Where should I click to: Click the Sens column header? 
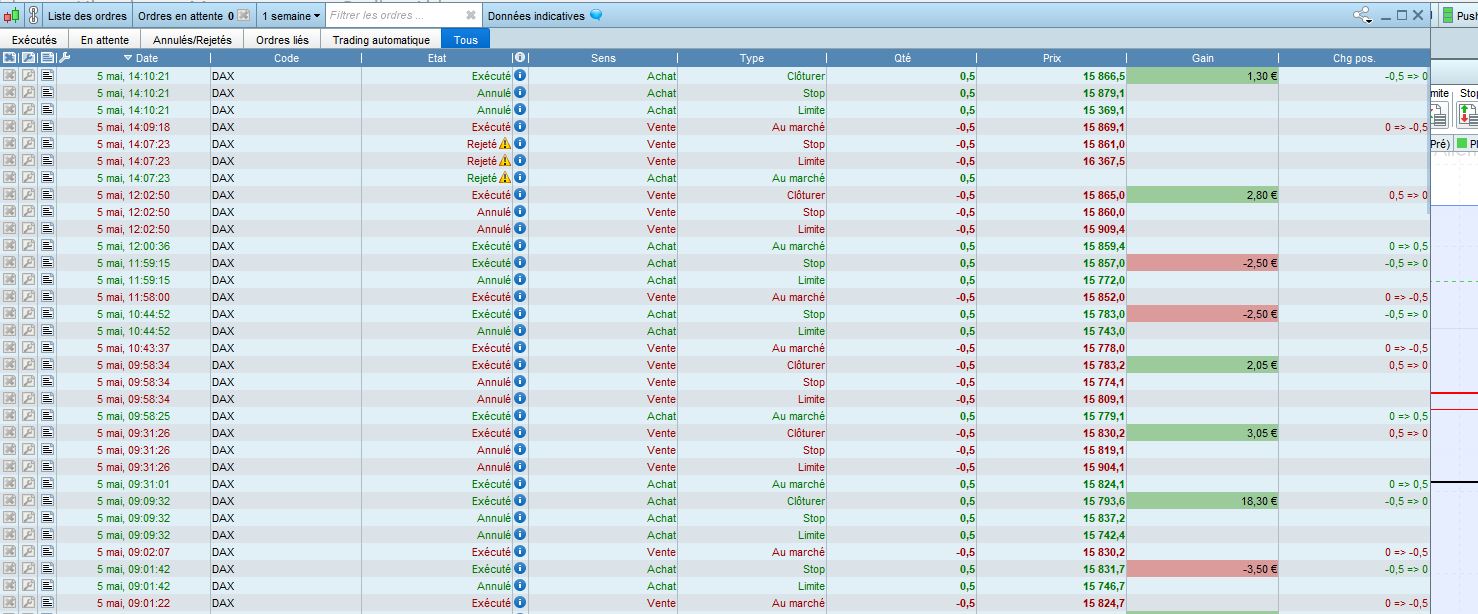603,58
